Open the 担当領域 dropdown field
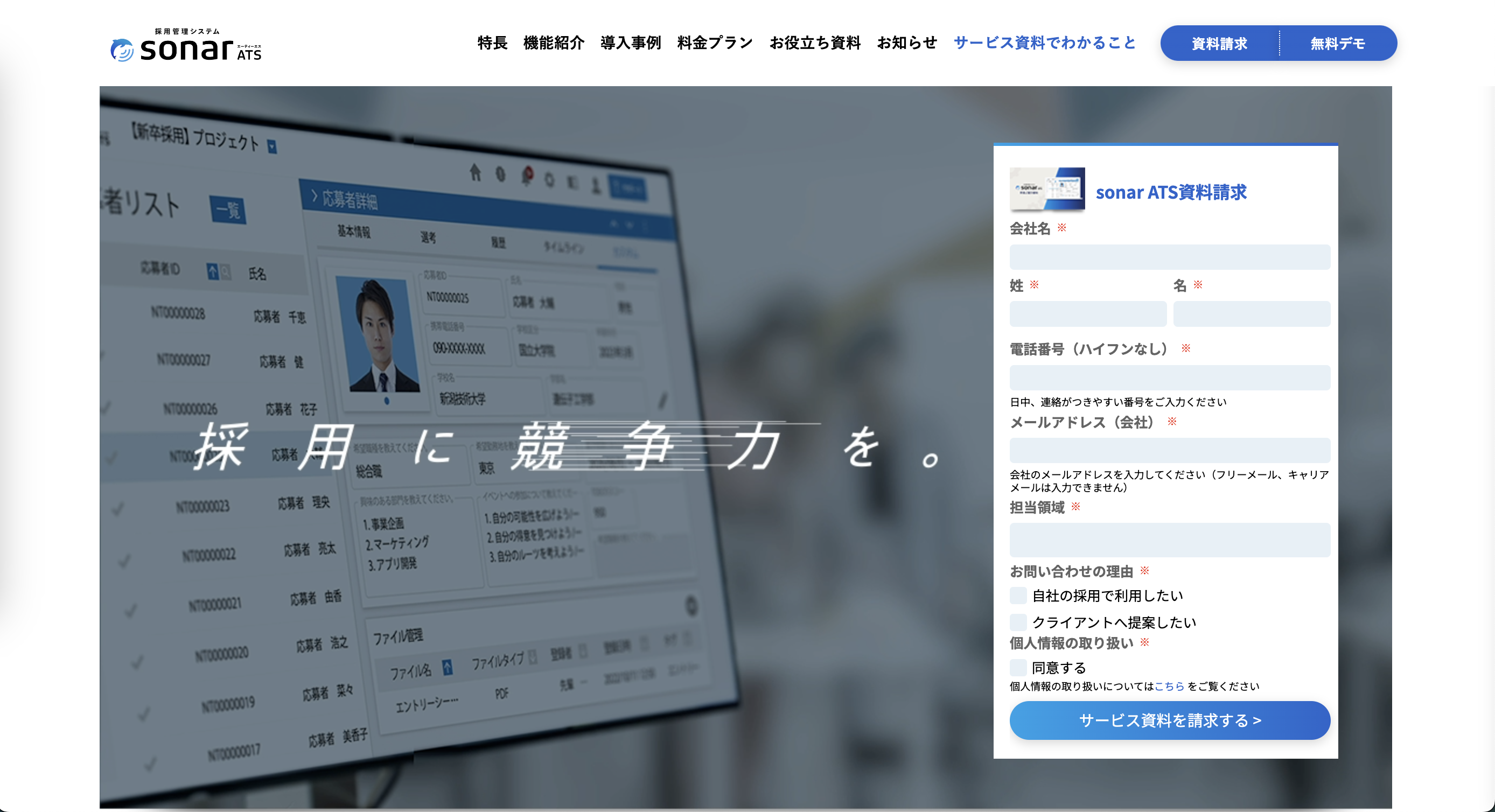 coord(1170,541)
